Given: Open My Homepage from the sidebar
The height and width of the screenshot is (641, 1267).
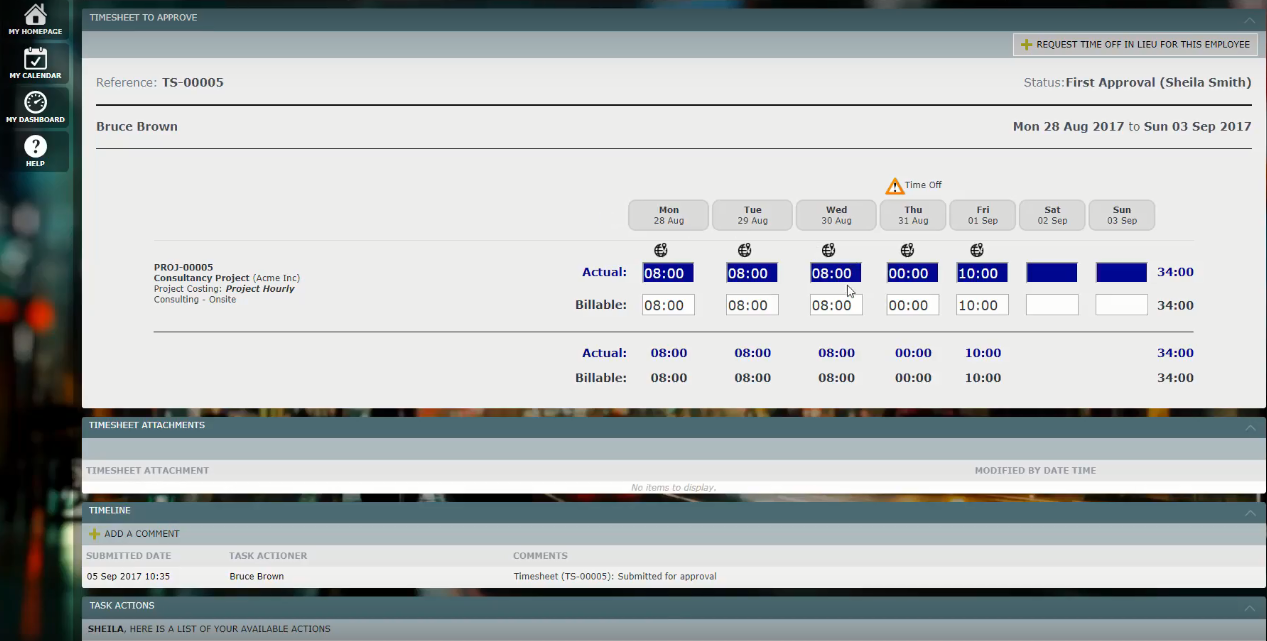Looking at the screenshot, I should (35, 19).
